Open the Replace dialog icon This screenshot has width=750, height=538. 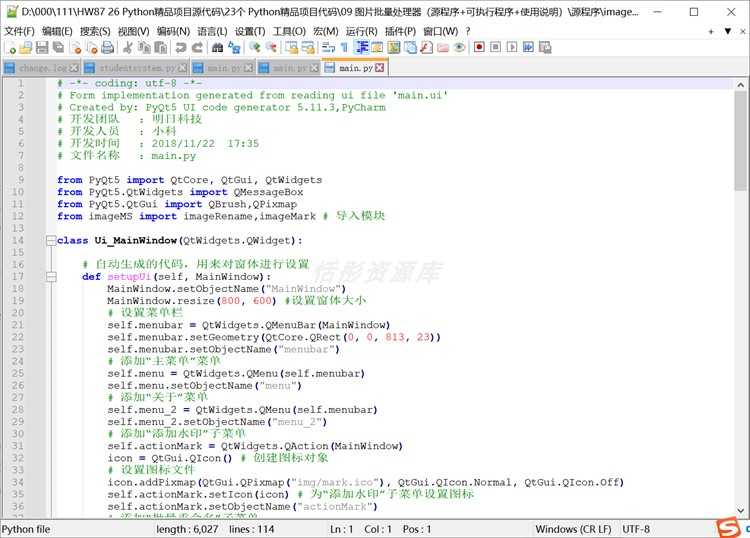click(234, 47)
